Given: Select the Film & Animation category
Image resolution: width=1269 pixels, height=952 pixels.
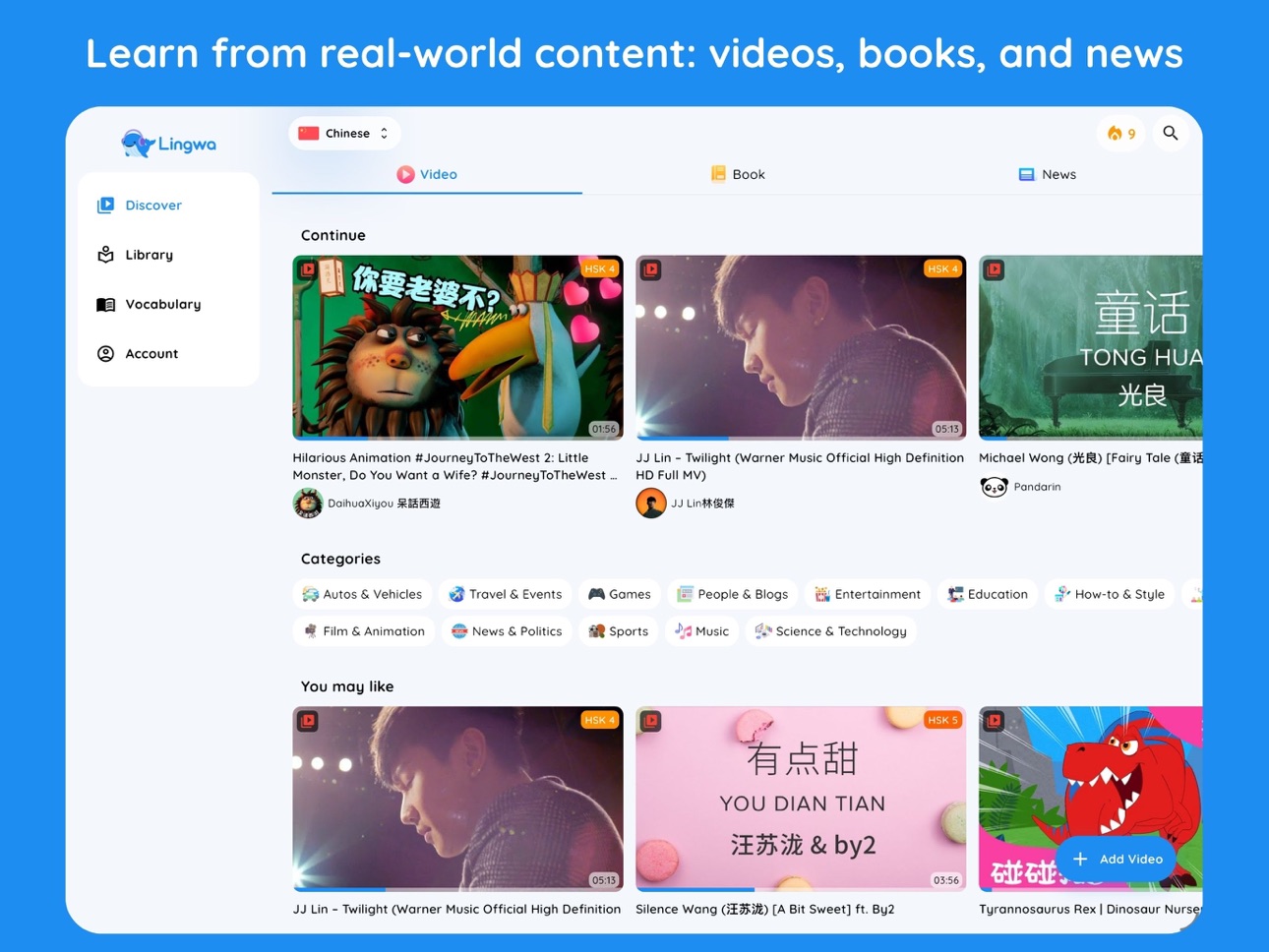Looking at the screenshot, I should (364, 631).
